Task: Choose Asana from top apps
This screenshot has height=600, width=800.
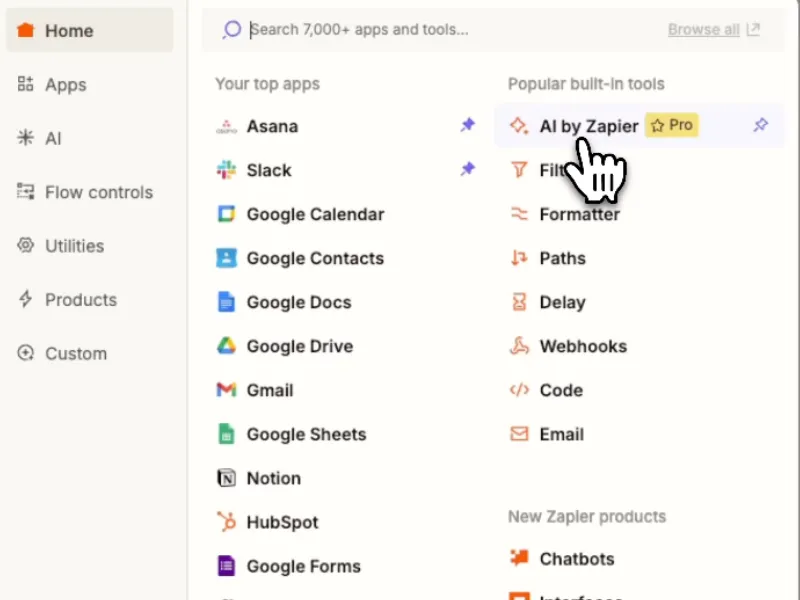Action: tap(272, 126)
